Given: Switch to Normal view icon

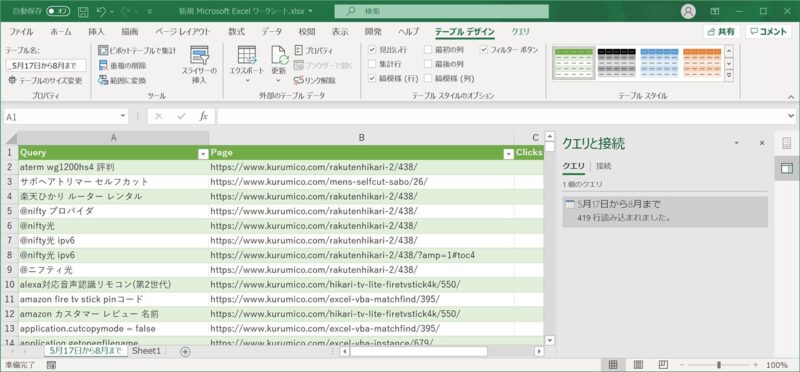Looking at the screenshot, I should [613, 365].
